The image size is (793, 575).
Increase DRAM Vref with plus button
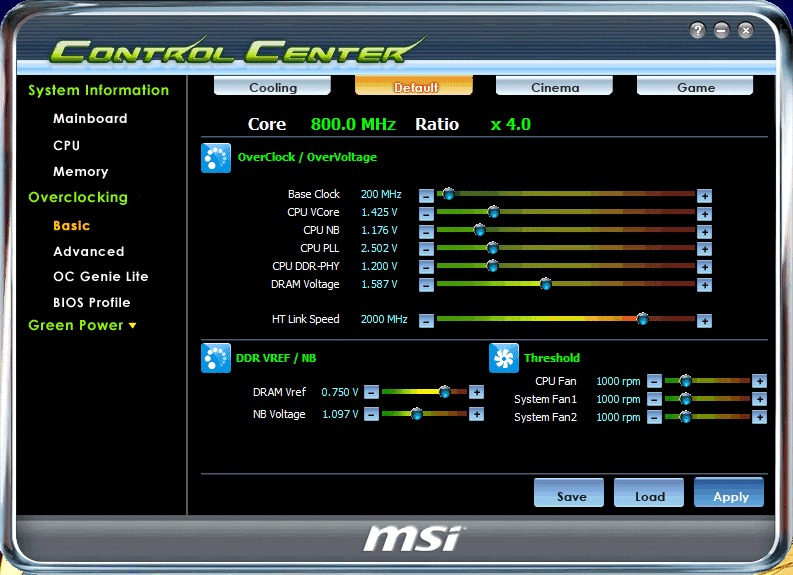pos(476,392)
